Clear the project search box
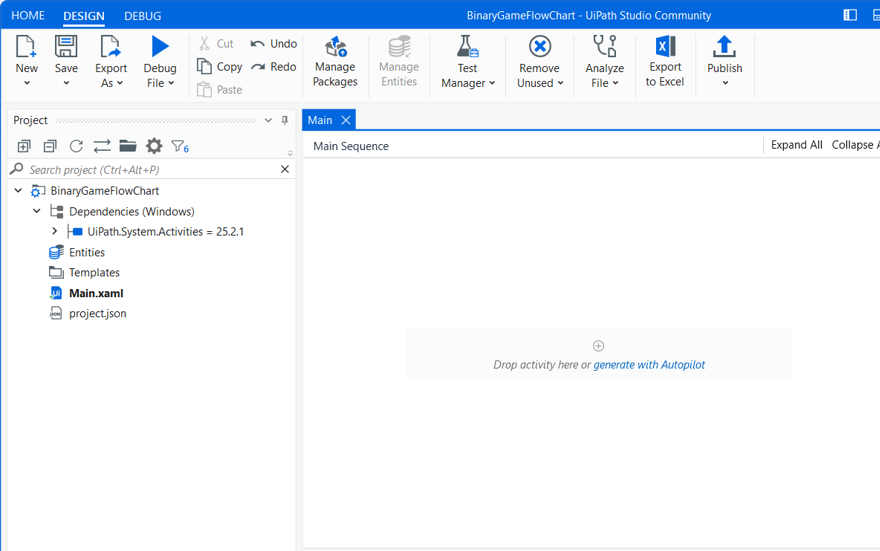 tap(285, 169)
